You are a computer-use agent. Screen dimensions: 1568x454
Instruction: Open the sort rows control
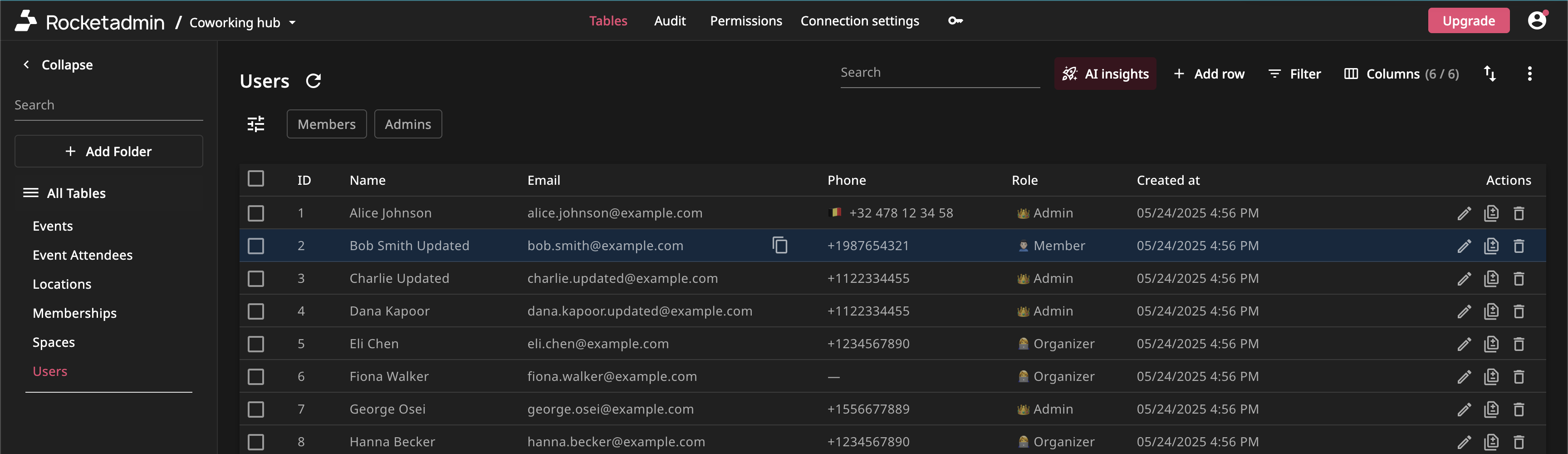tap(1490, 73)
